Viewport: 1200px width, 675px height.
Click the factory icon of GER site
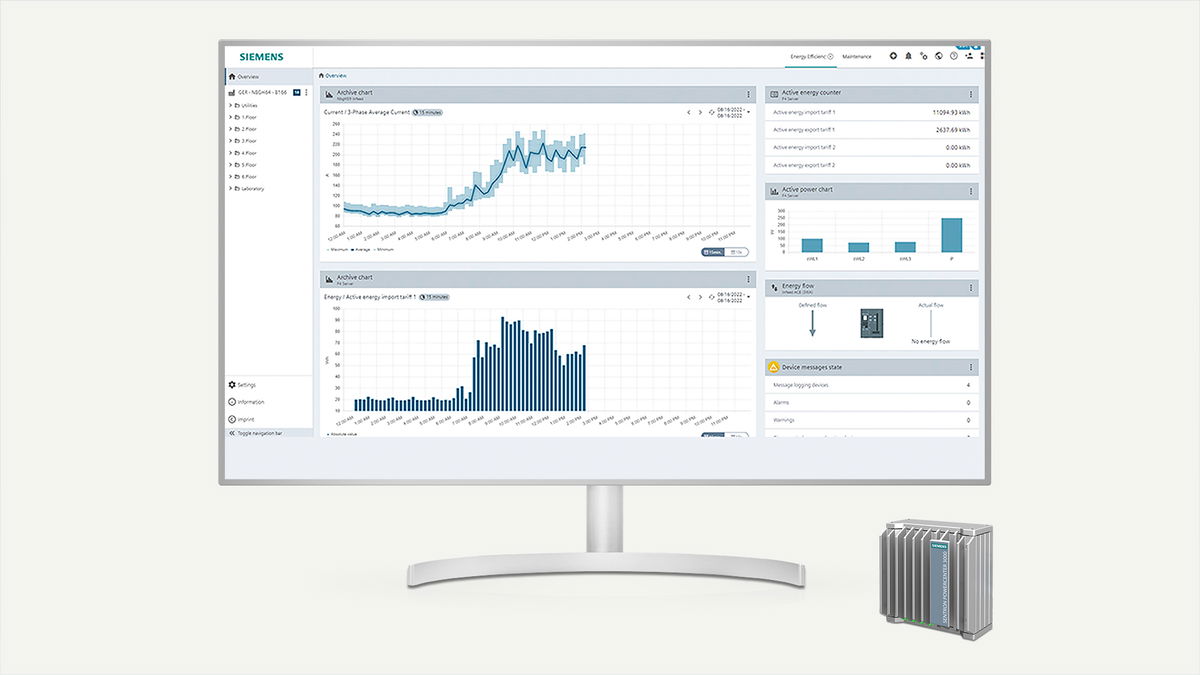coord(232,92)
